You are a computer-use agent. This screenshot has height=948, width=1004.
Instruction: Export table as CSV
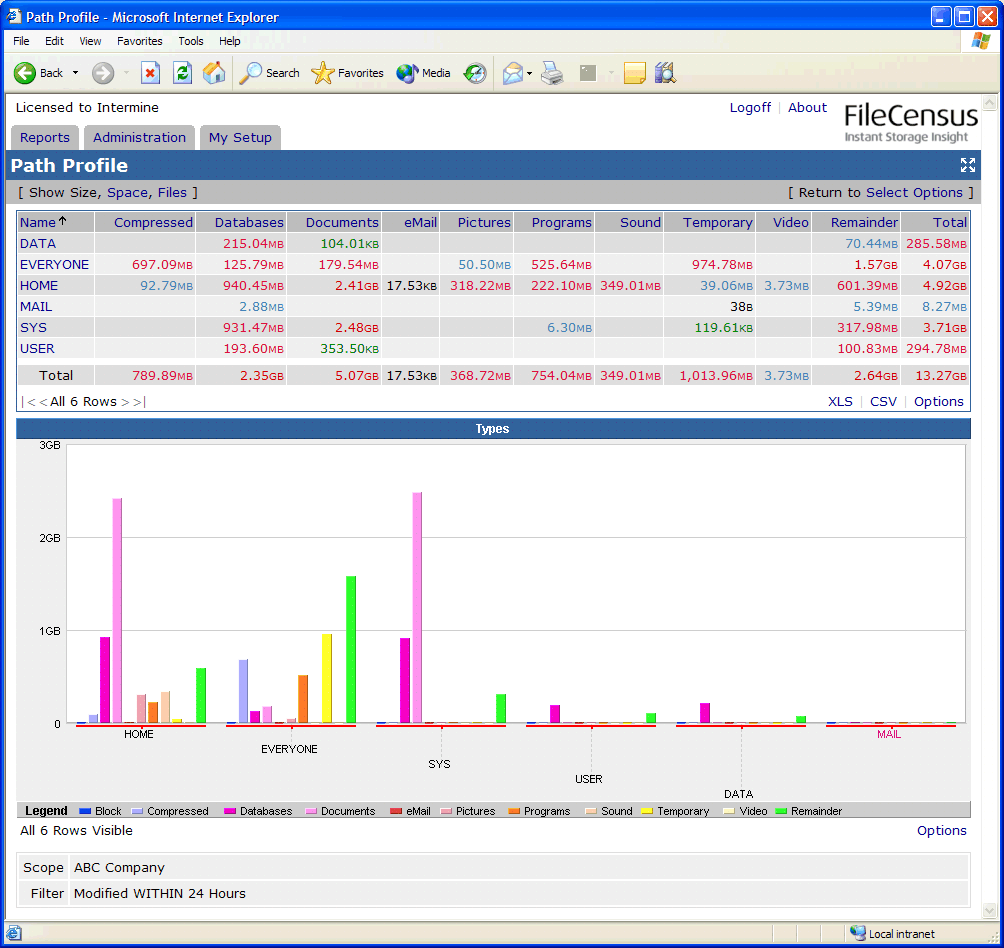click(x=883, y=401)
